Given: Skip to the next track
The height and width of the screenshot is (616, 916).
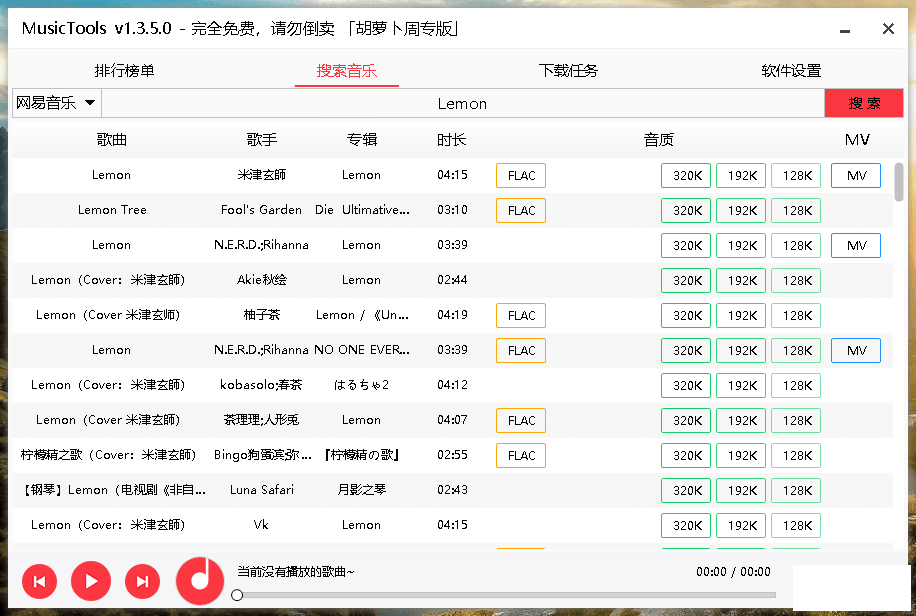Looking at the screenshot, I should click(142, 580).
